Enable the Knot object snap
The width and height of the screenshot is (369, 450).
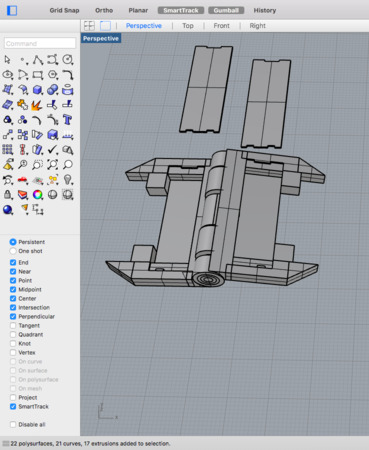13,343
